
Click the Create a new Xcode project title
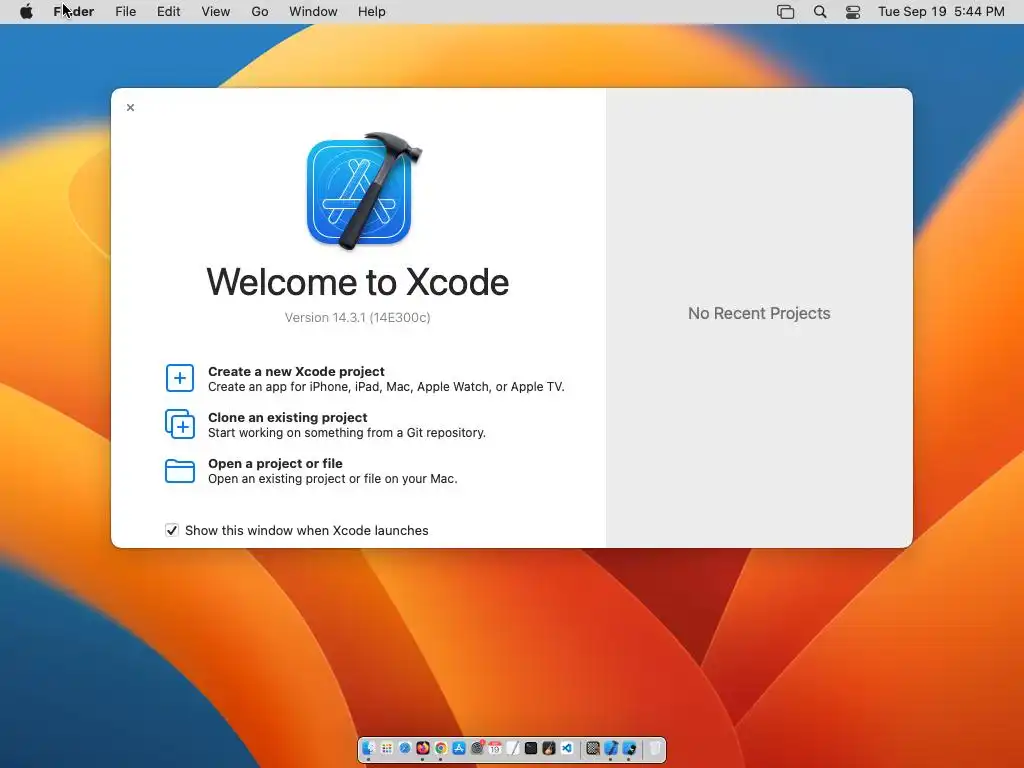click(296, 371)
